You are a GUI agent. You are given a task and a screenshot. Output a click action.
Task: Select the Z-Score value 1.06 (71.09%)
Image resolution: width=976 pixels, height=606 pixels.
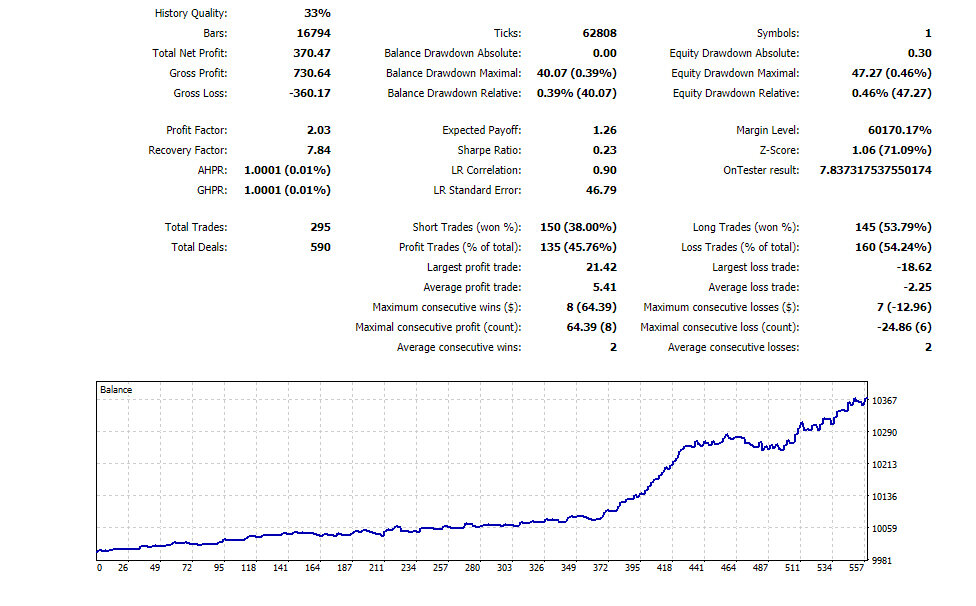point(891,150)
